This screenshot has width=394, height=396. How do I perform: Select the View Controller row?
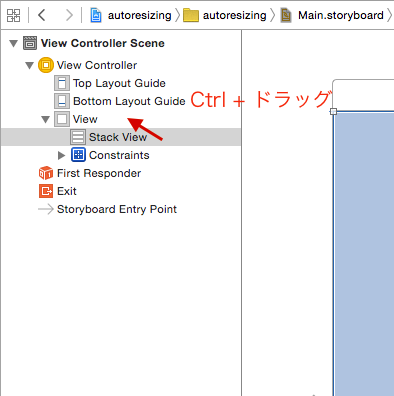coord(97,65)
